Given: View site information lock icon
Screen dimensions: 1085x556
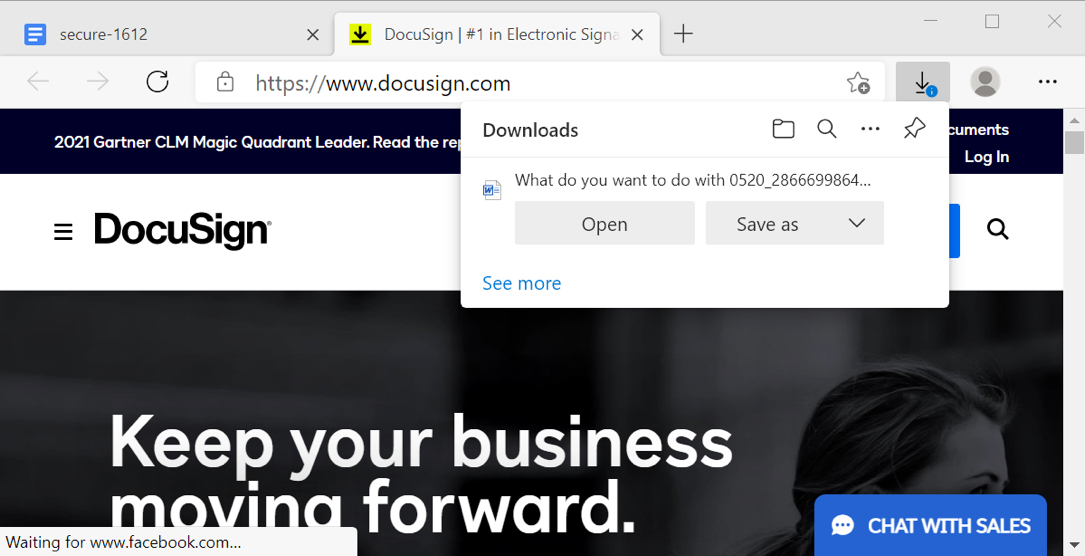Looking at the screenshot, I should (225, 83).
